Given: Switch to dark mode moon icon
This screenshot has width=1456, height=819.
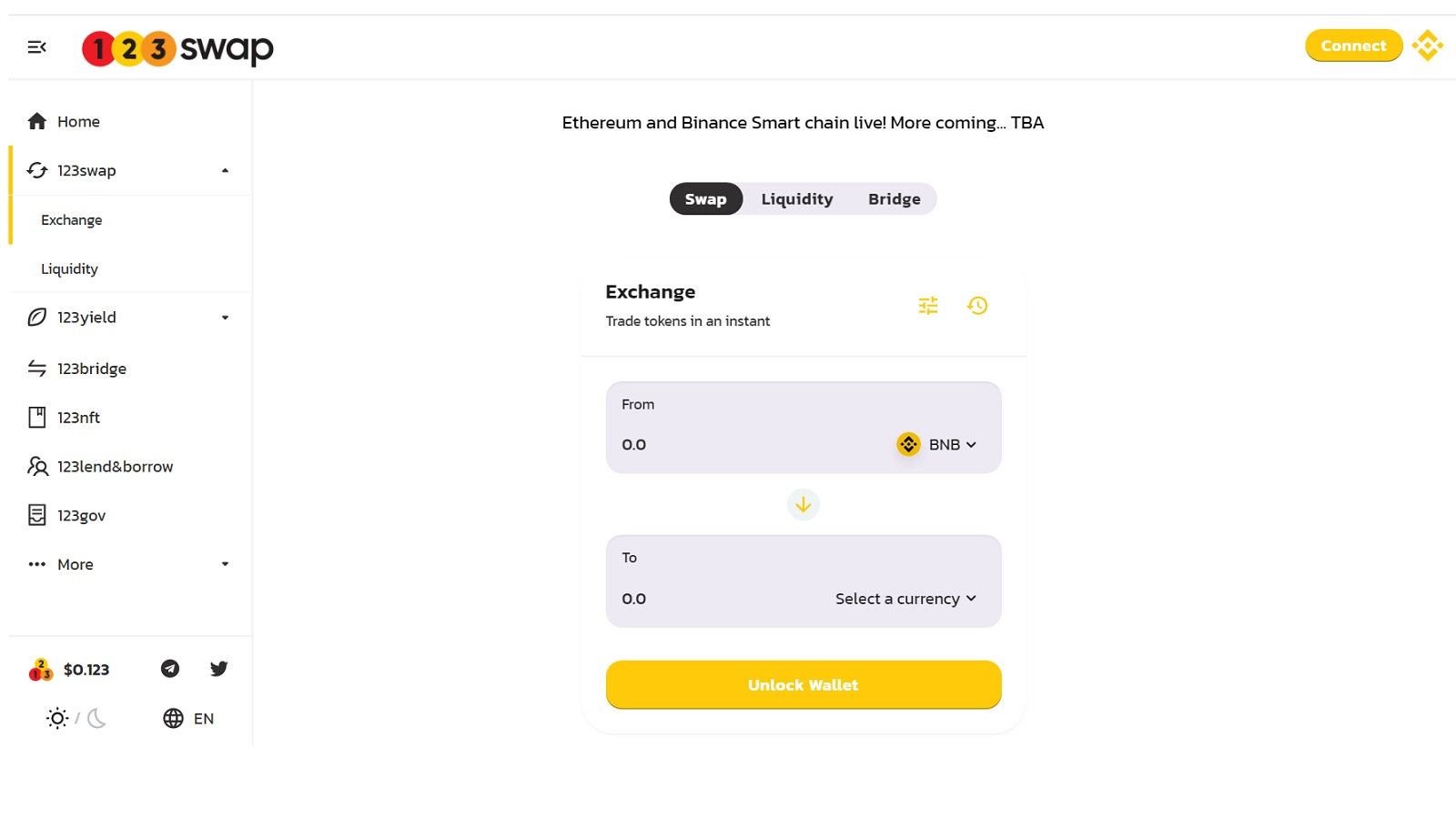Looking at the screenshot, I should pyautogui.click(x=96, y=718).
